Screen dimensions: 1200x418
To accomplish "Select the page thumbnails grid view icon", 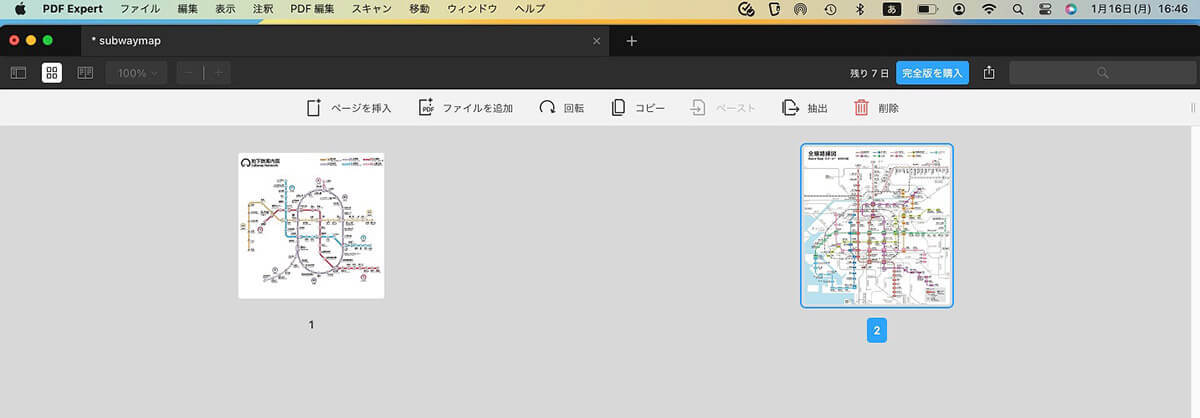I will coord(52,73).
